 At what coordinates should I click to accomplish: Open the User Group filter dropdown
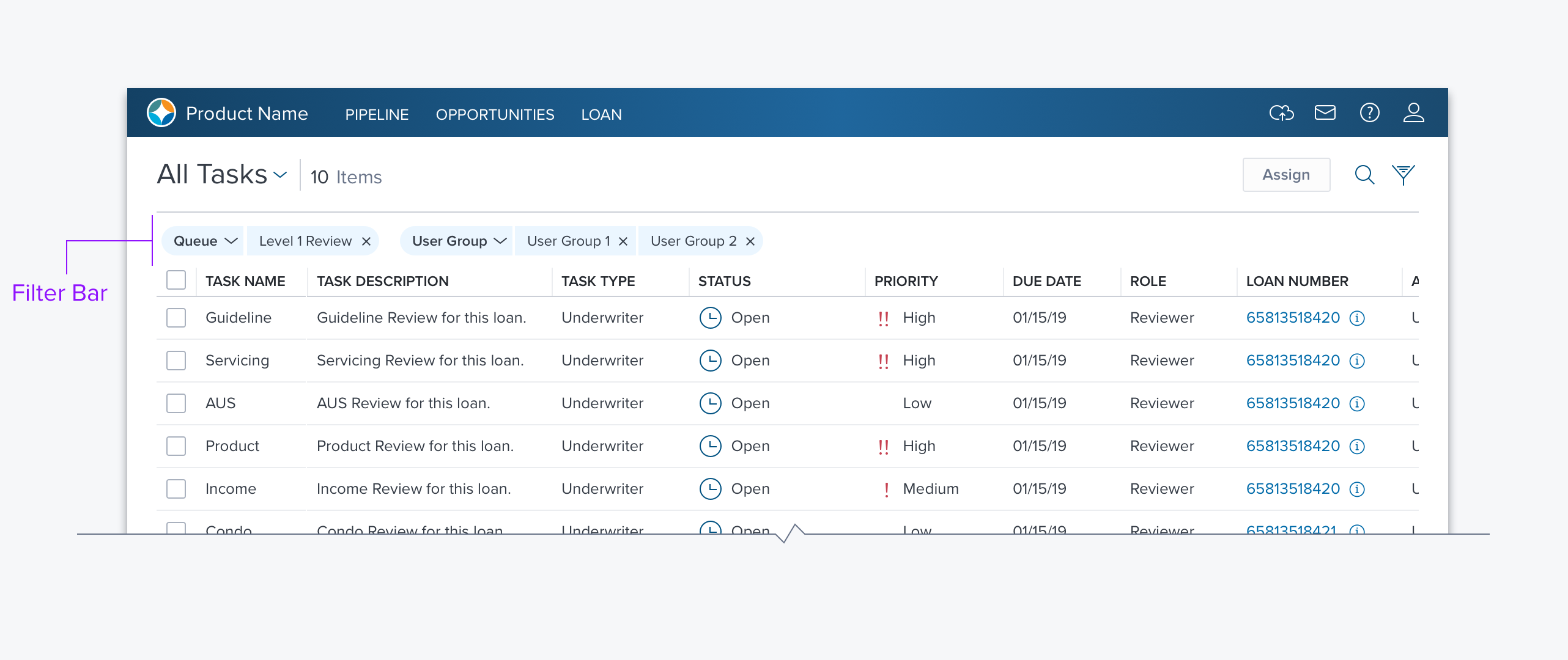tap(457, 241)
